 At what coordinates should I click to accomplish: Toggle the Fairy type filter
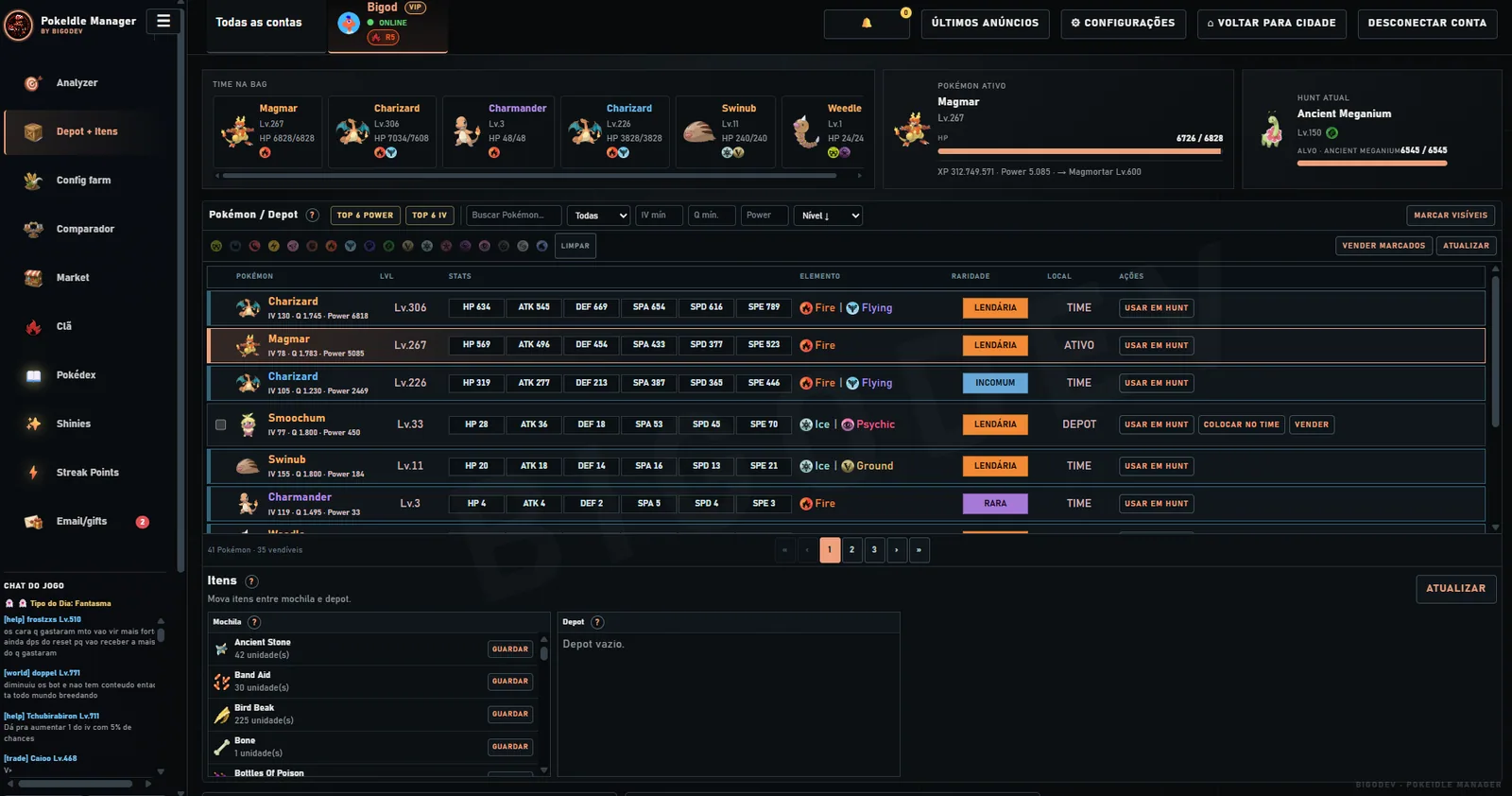293,246
